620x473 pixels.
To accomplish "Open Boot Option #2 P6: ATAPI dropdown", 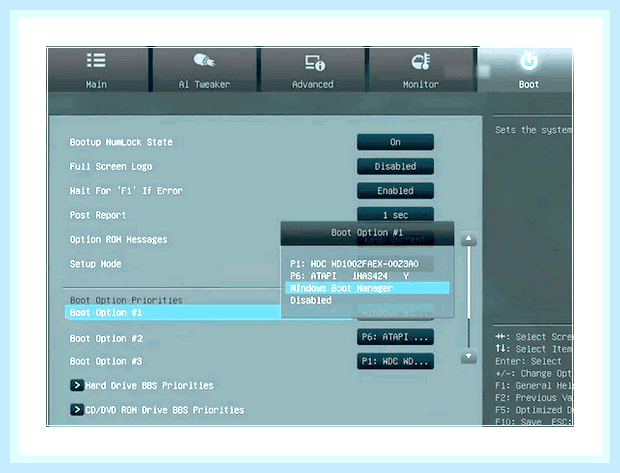I will pyautogui.click(x=395, y=337).
